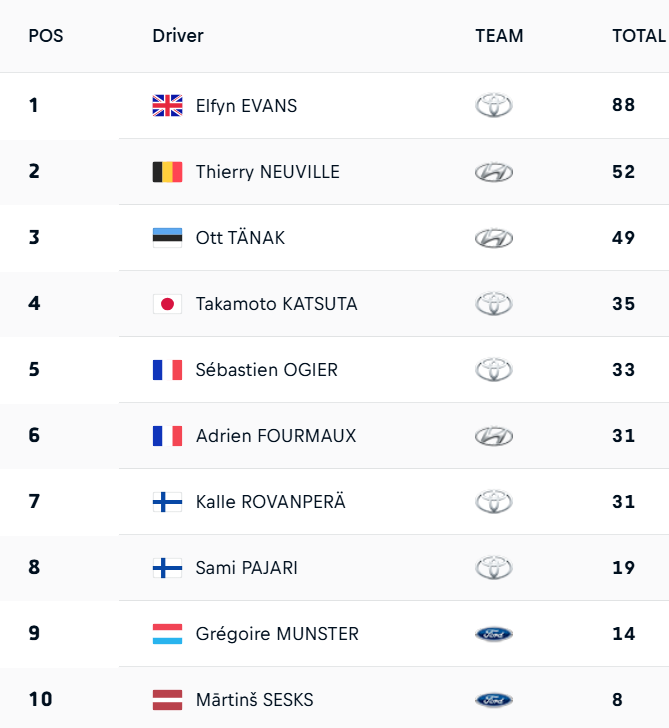669x728 pixels.
Task: Click the Japanese flag beside Takamoto Katsuta
Action: [167, 303]
